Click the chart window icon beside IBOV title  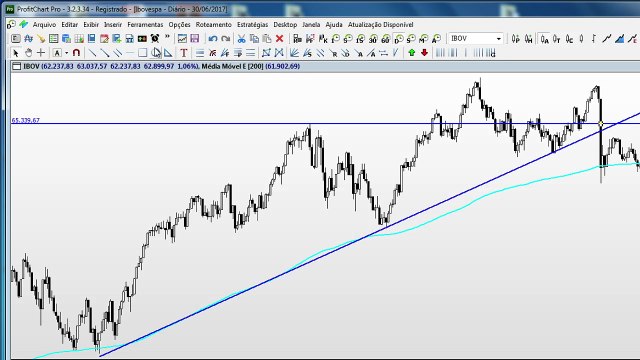click(x=17, y=66)
